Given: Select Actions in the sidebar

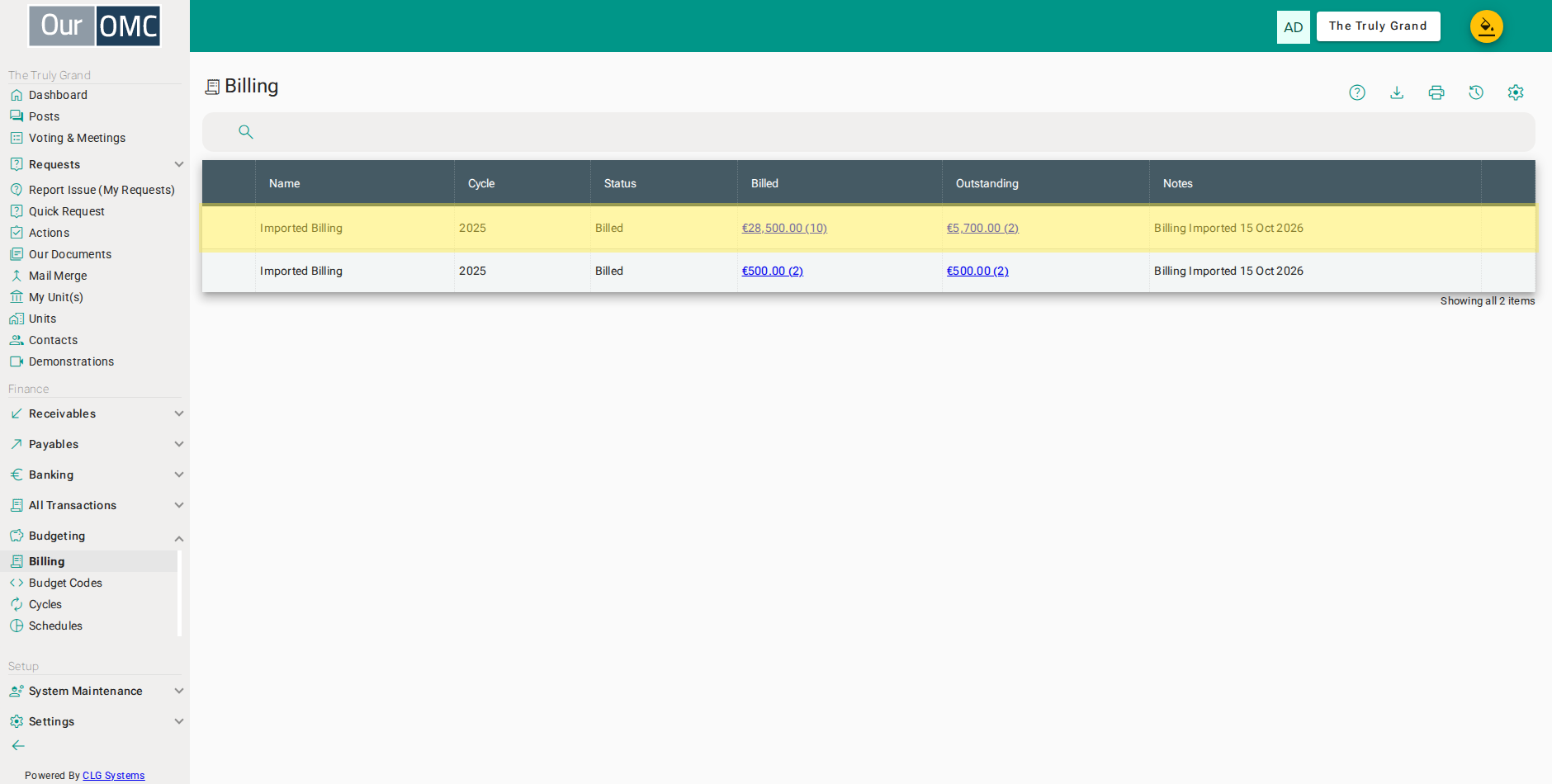Looking at the screenshot, I should click(x=49, y=233).
